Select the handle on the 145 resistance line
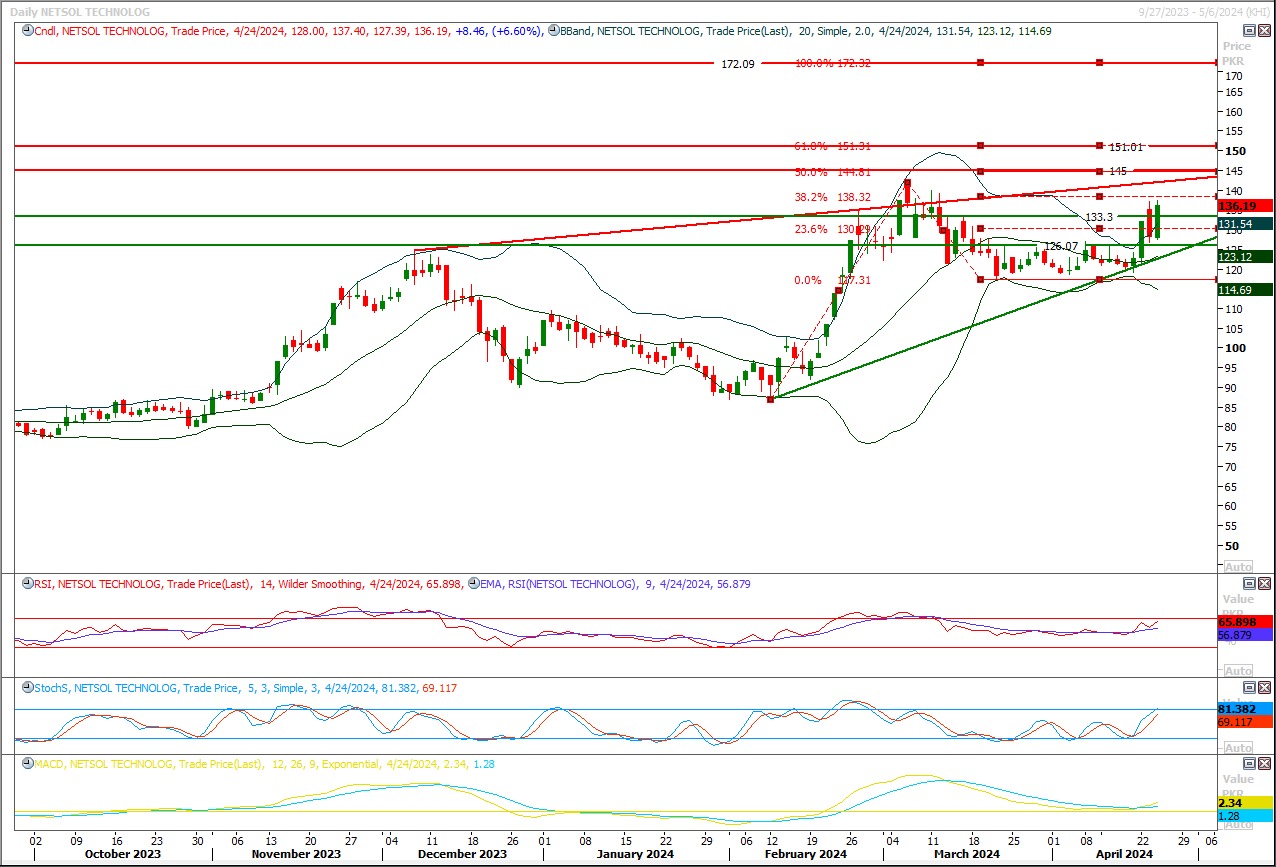The height and width of the screenshot is (867, 1276). click(1099, 171)
